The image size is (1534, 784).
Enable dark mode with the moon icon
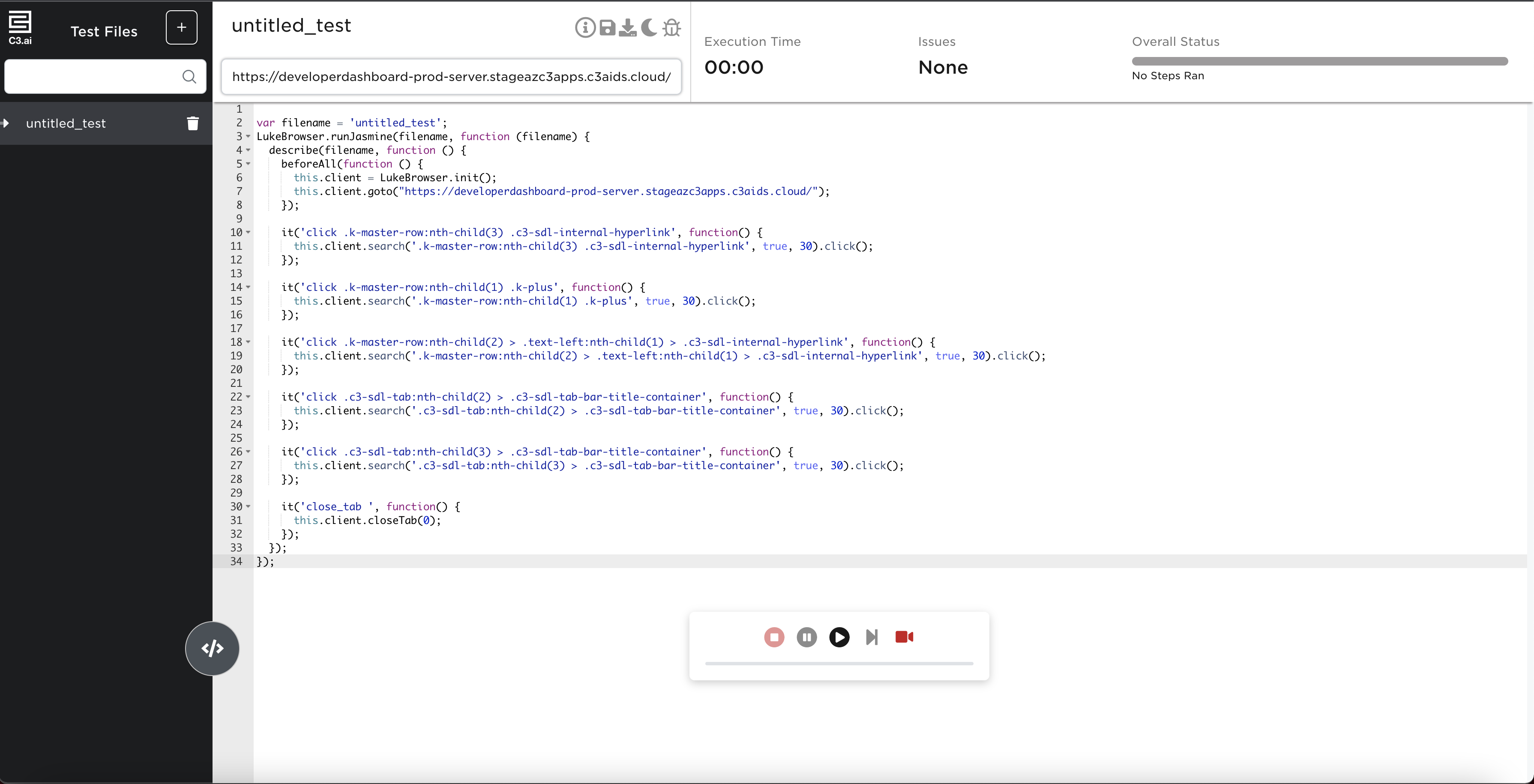coord(648,27)
